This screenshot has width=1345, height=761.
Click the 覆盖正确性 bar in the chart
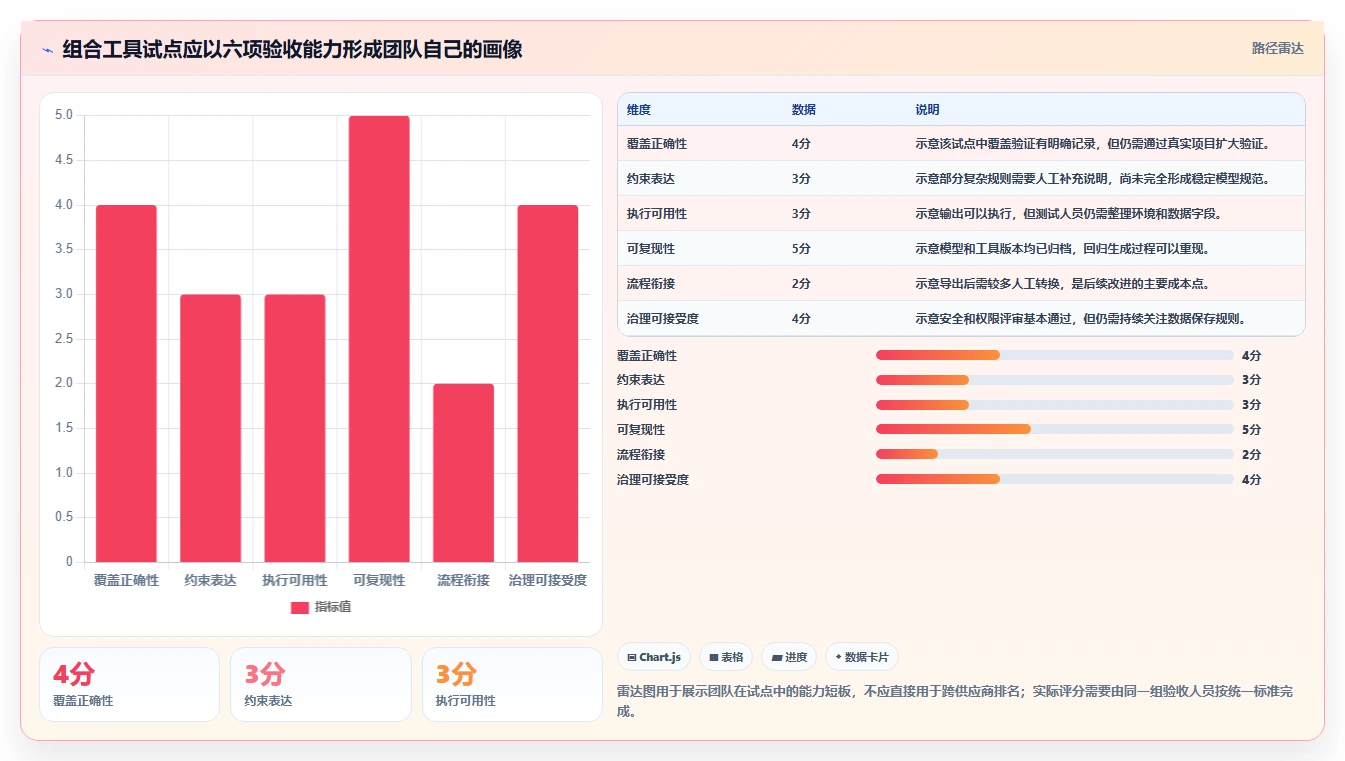[126, 383]
